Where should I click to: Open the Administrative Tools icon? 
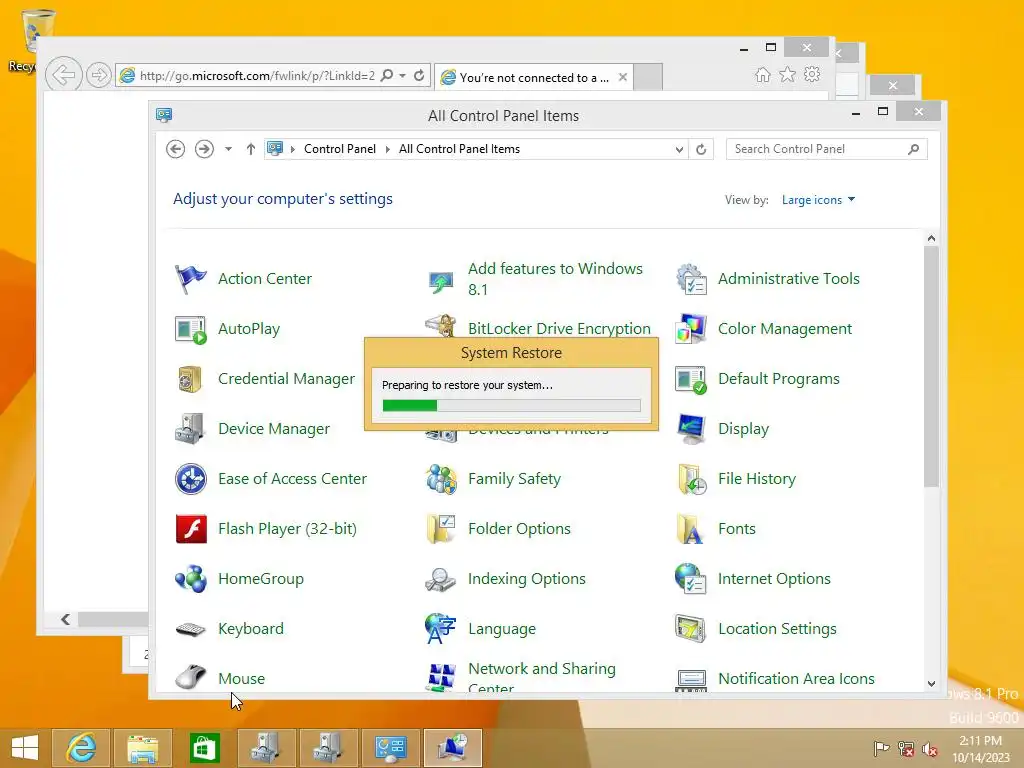691,279
